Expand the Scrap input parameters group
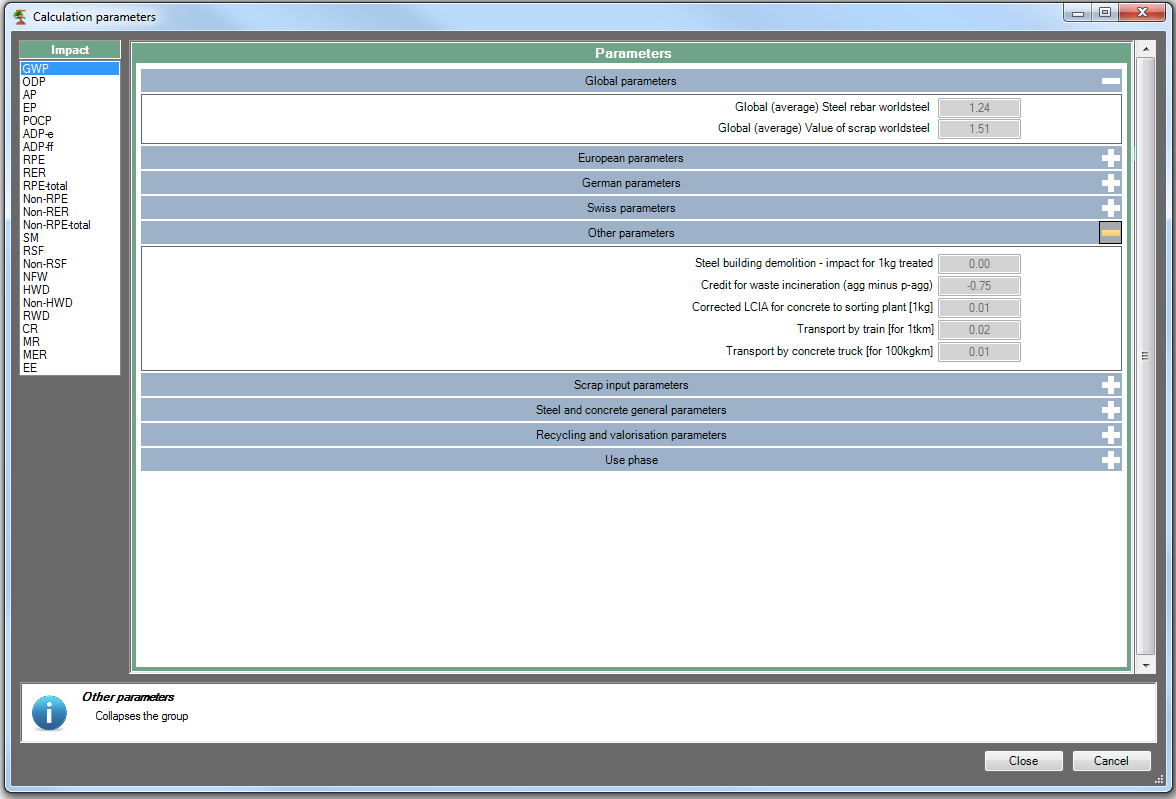Screen dimensions: 1176x799 (x=1111, y=385)
